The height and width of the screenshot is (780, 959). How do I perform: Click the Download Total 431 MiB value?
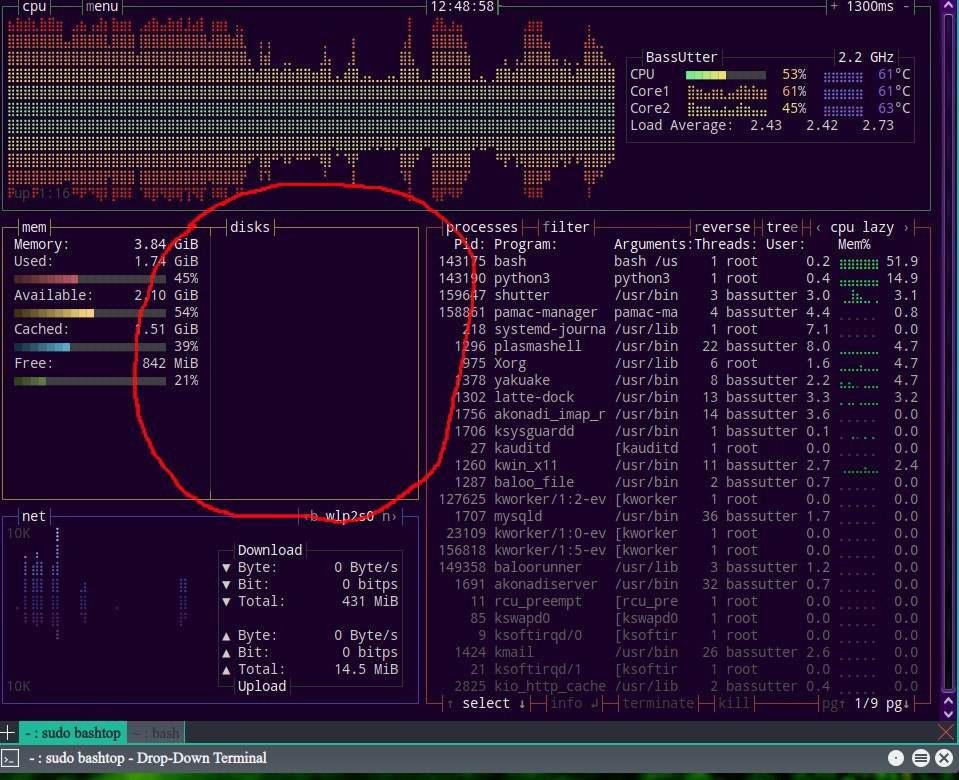(370, 601)
